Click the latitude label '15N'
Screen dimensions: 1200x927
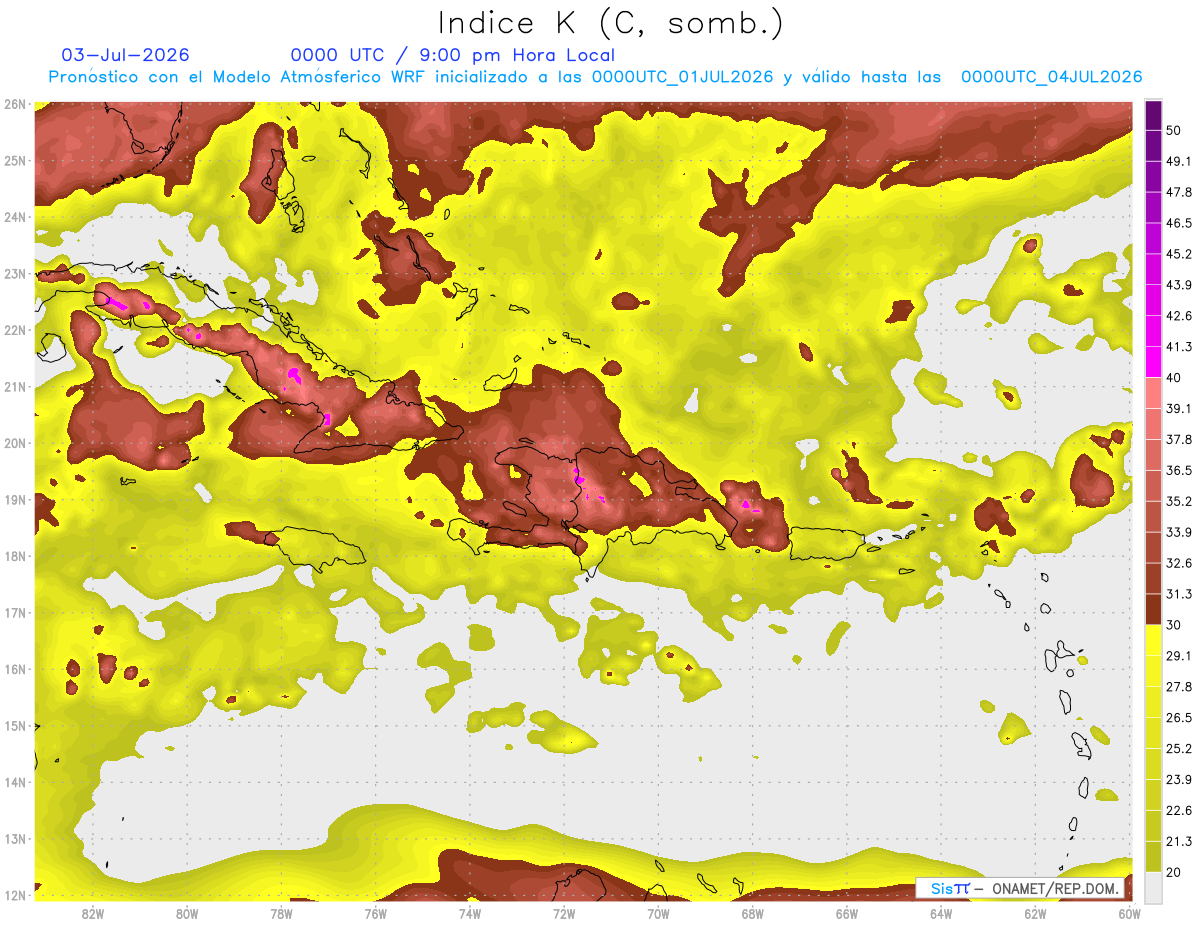click(14, 726)
